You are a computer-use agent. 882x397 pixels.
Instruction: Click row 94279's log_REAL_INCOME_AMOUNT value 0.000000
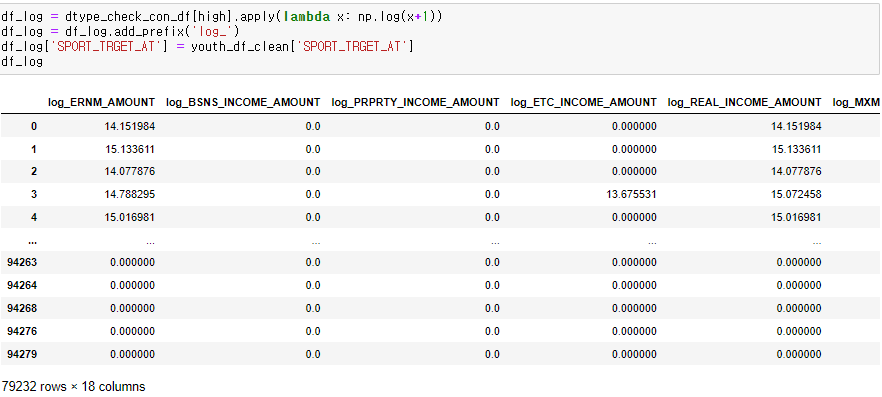[799, 354]
